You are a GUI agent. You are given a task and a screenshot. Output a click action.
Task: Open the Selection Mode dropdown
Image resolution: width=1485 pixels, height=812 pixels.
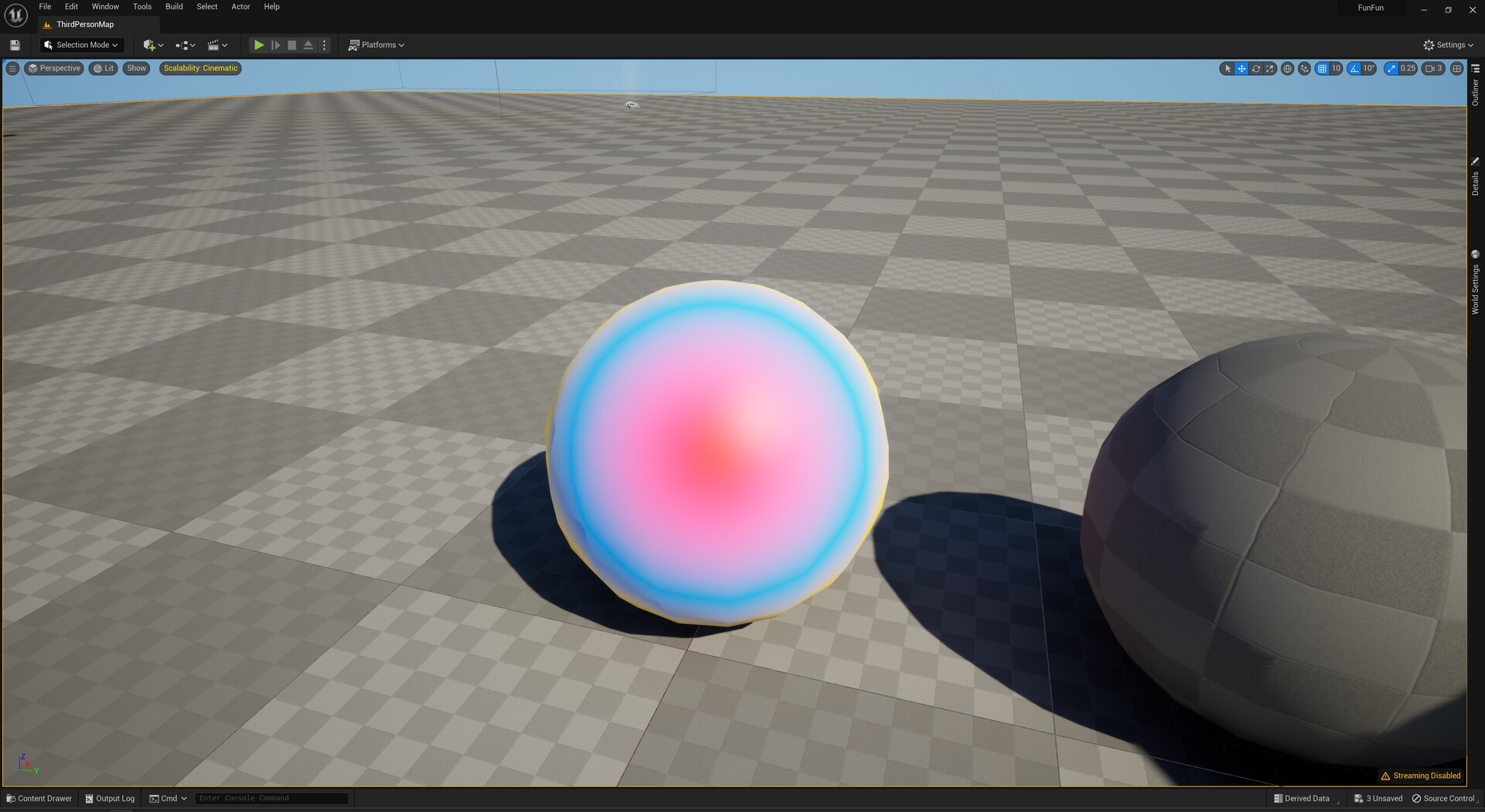pos(81,44)
